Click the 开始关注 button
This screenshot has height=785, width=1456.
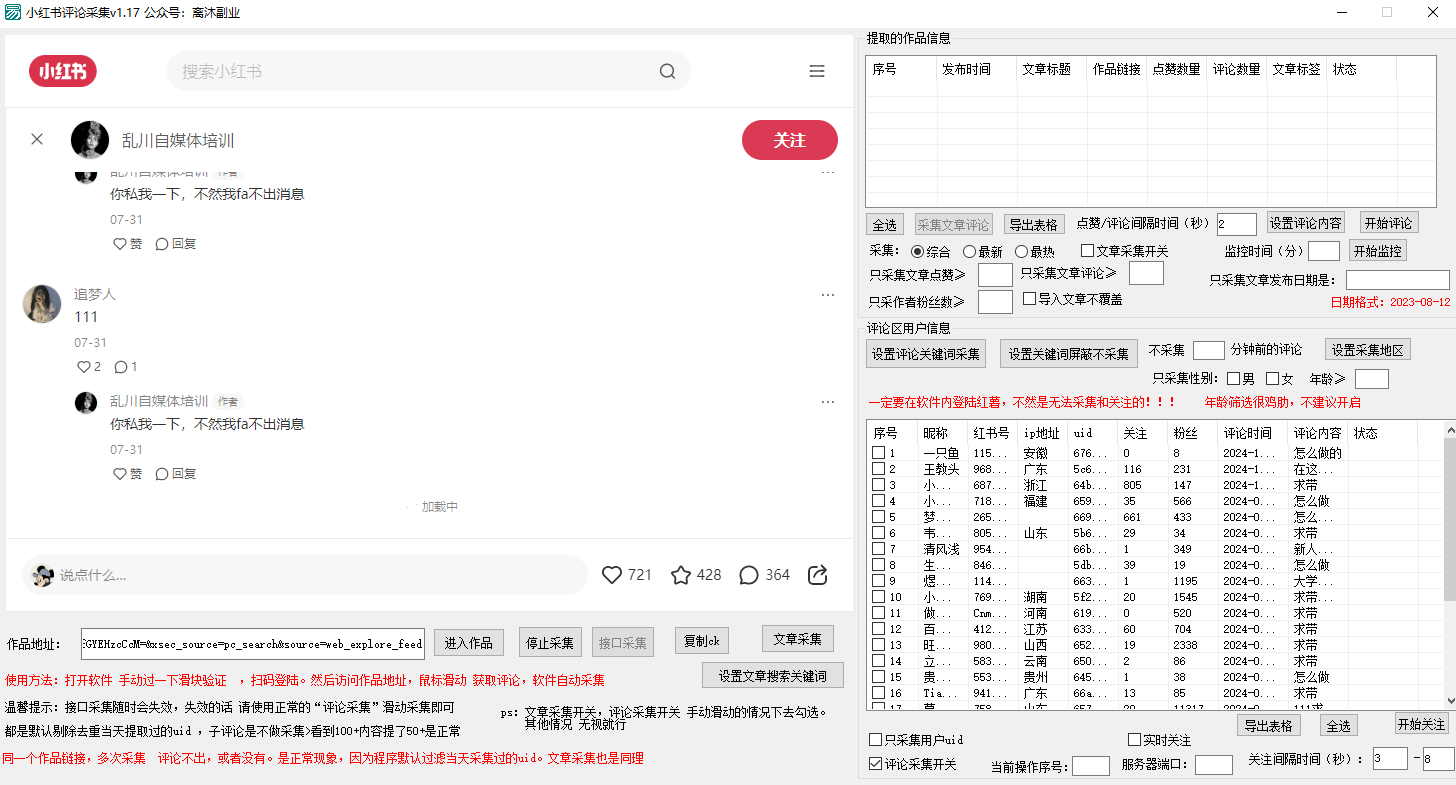click(1421, 724)
